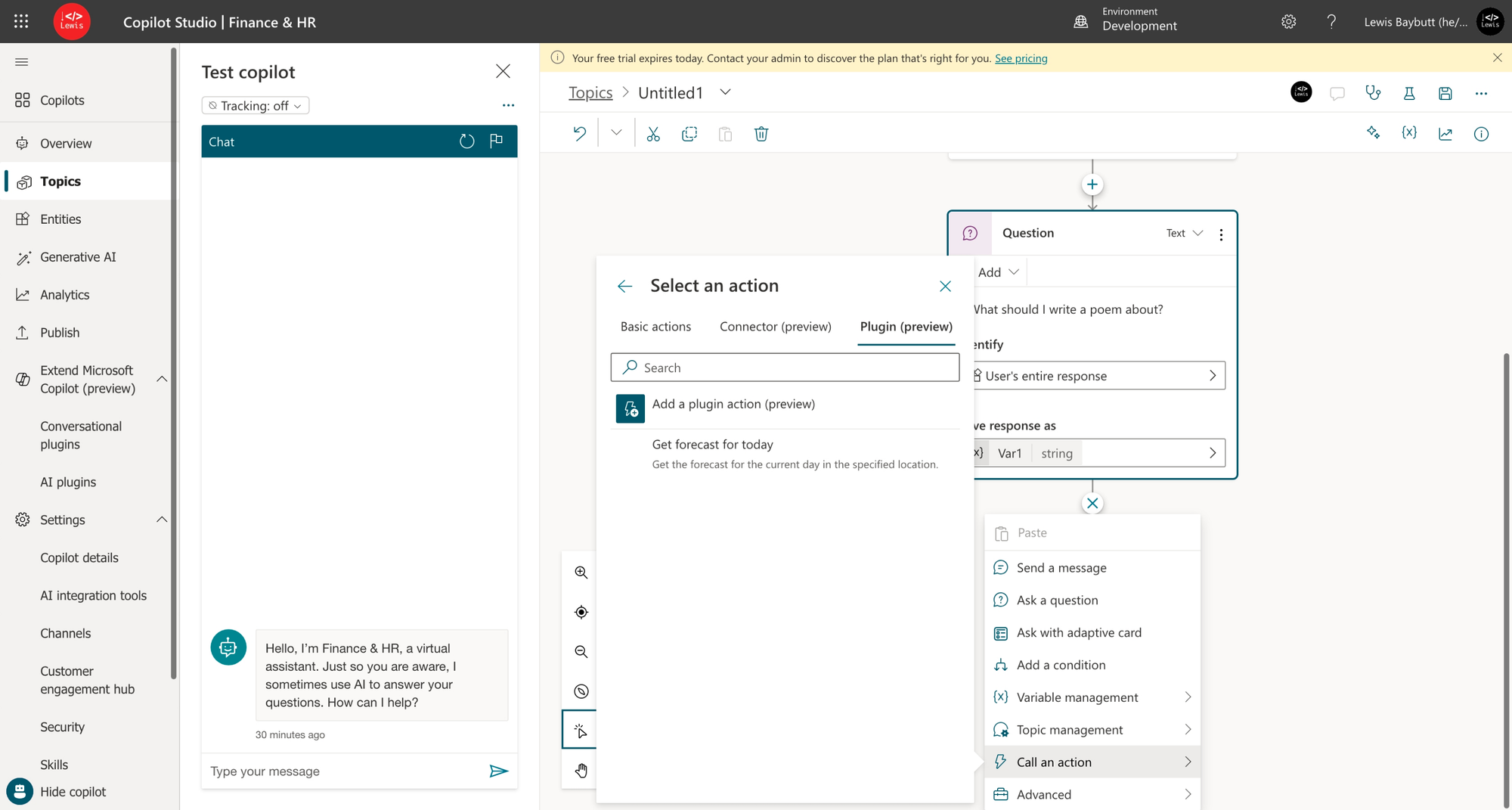
Task: Click the undo icon in the toolbar
Action: pyautogui.click(x=579, y=134)
